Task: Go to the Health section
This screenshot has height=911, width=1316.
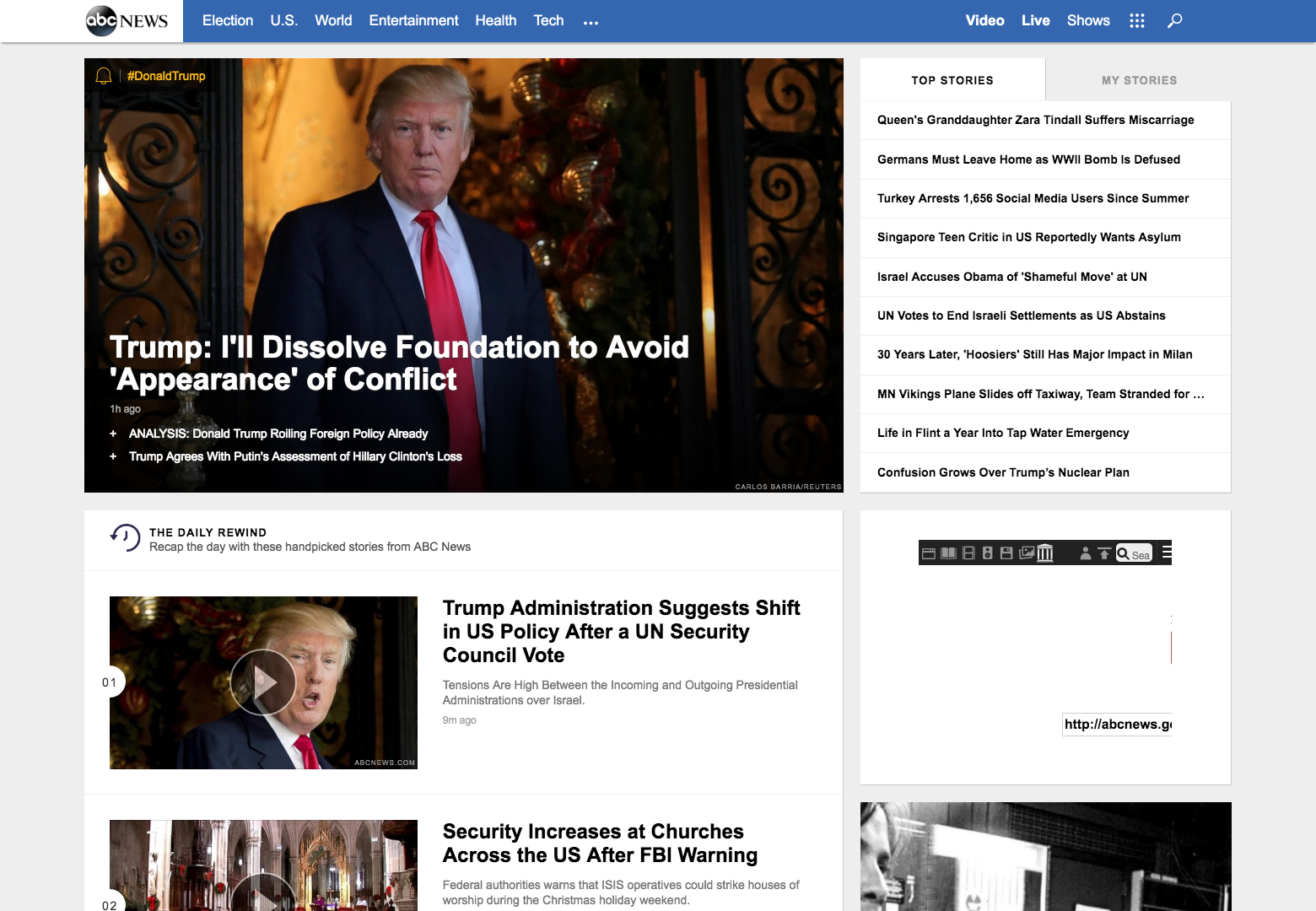Action: click(496, 20)
